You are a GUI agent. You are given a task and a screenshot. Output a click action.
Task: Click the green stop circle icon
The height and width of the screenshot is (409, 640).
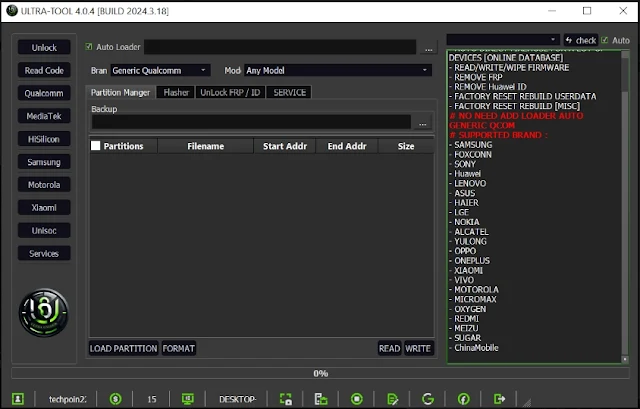(x=357, y=398)
